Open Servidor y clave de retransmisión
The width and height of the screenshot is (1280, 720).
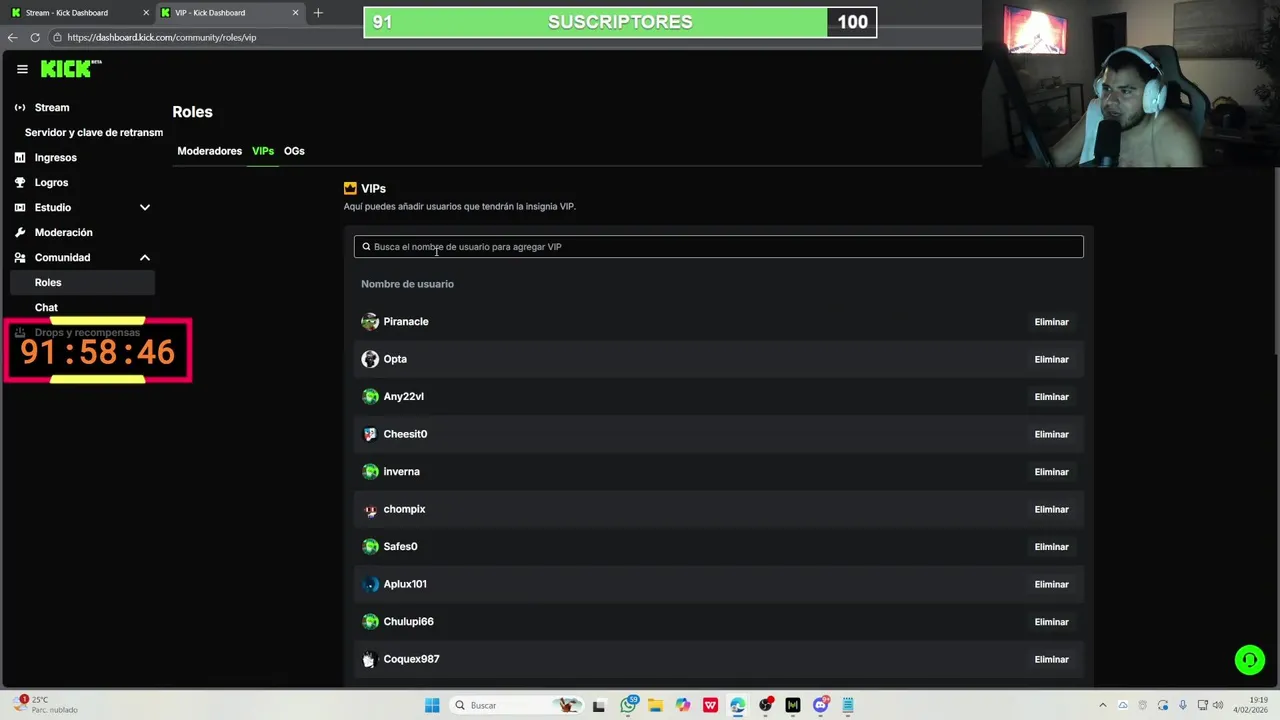[94, 132]
